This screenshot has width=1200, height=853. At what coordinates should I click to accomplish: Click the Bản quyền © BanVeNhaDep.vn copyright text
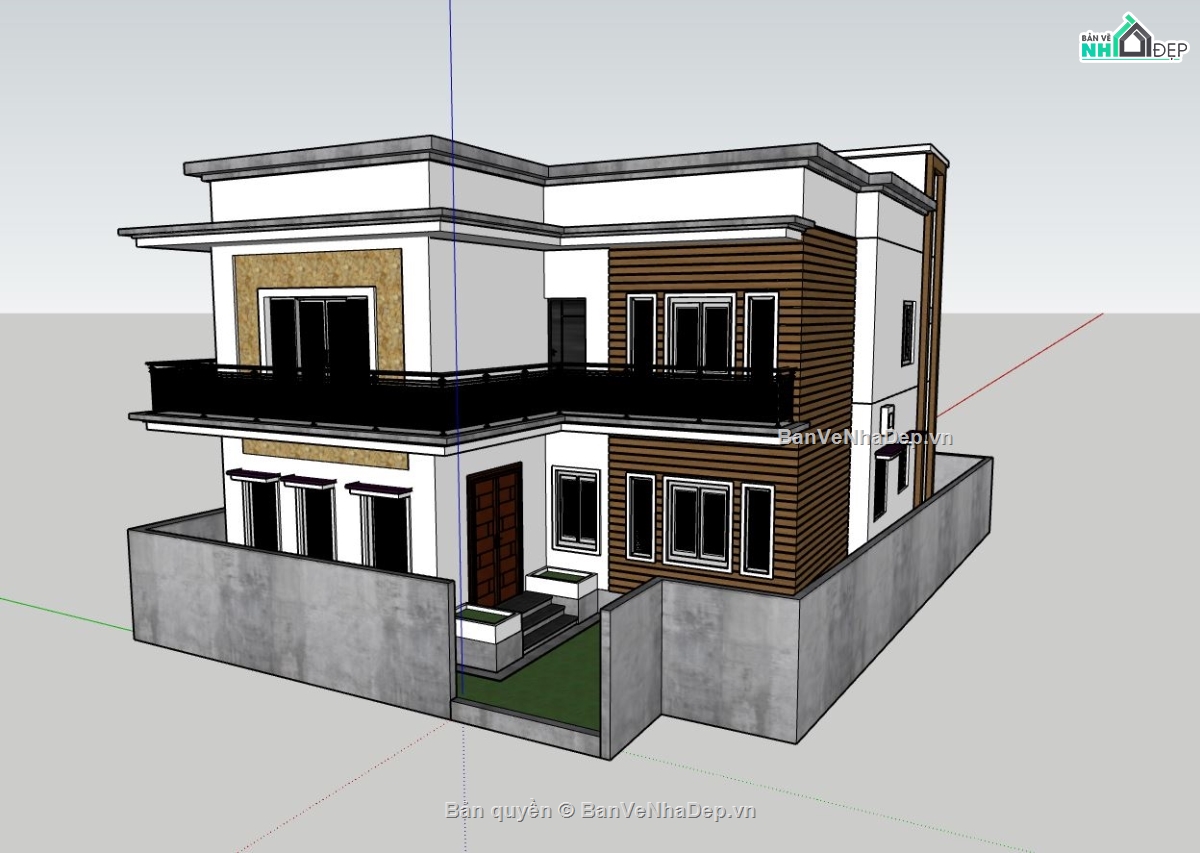pyautogui.click(x=600, y=810)
